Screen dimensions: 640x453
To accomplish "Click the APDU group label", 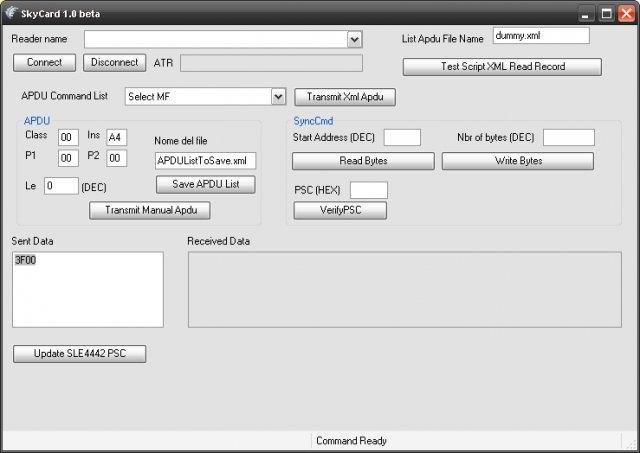I will (37, 121).
